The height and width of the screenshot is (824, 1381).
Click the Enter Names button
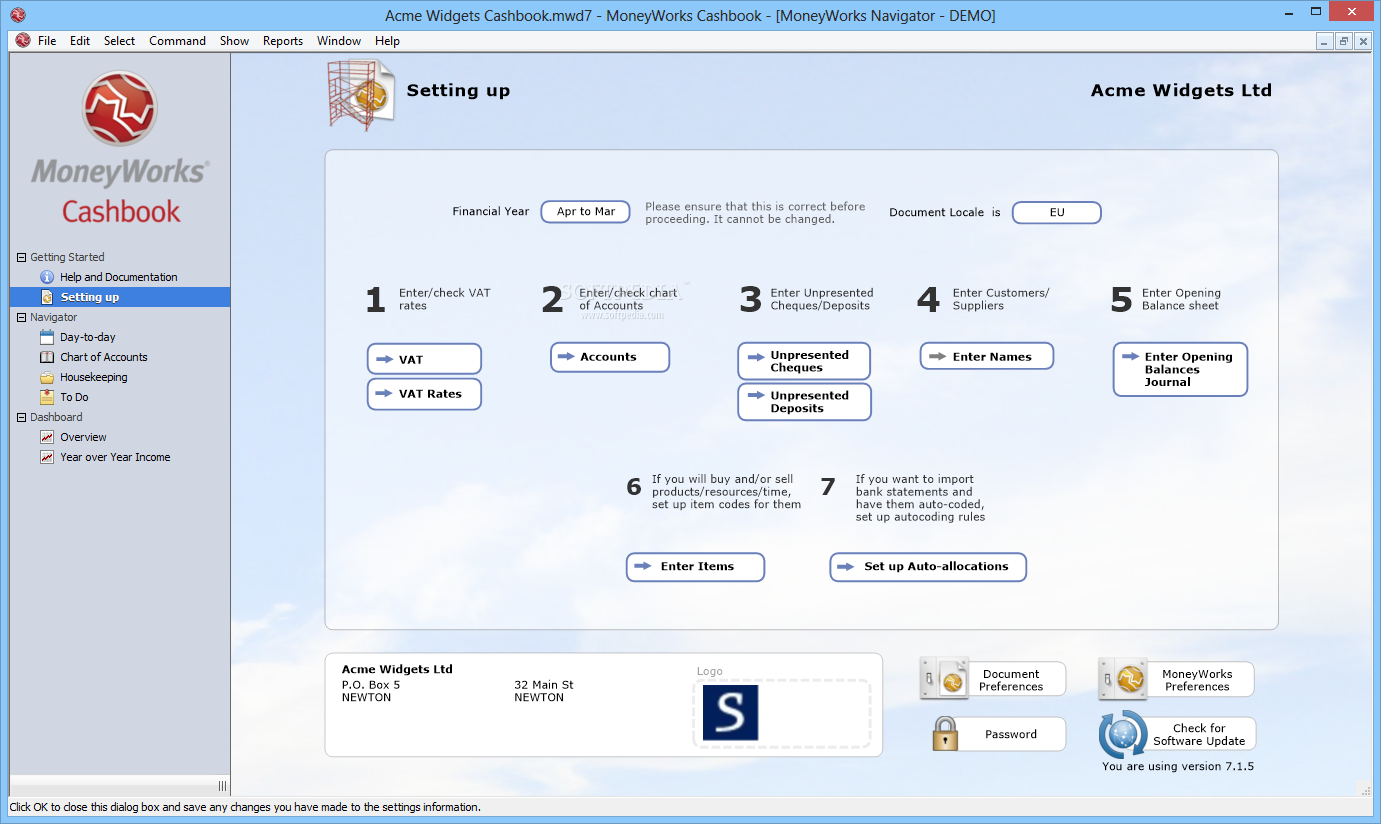[987, 356]
